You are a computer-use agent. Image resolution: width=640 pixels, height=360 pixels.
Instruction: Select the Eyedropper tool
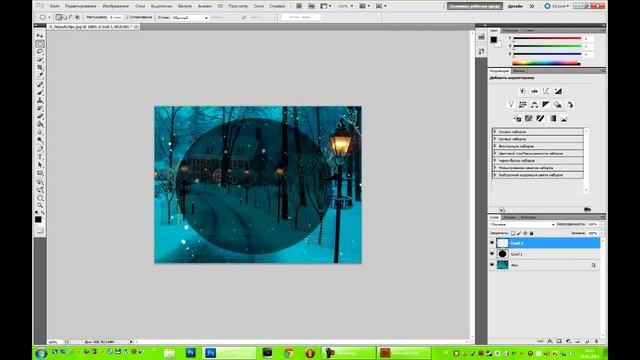click(x=40, y=76)
